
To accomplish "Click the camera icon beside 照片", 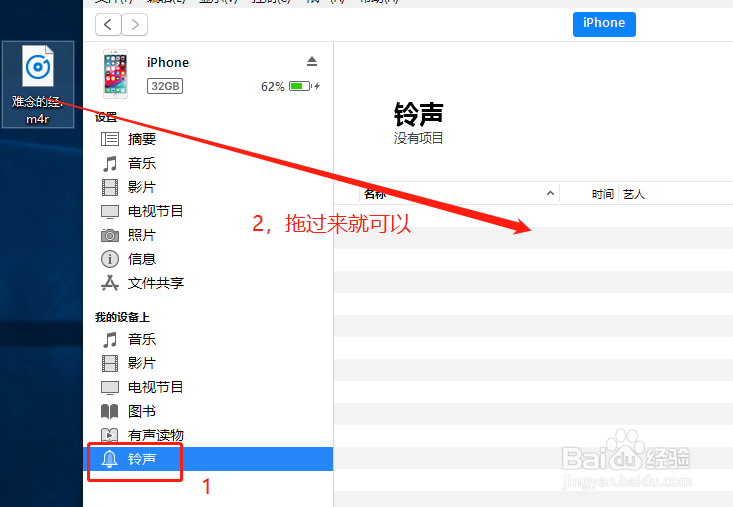I will 110,235.
